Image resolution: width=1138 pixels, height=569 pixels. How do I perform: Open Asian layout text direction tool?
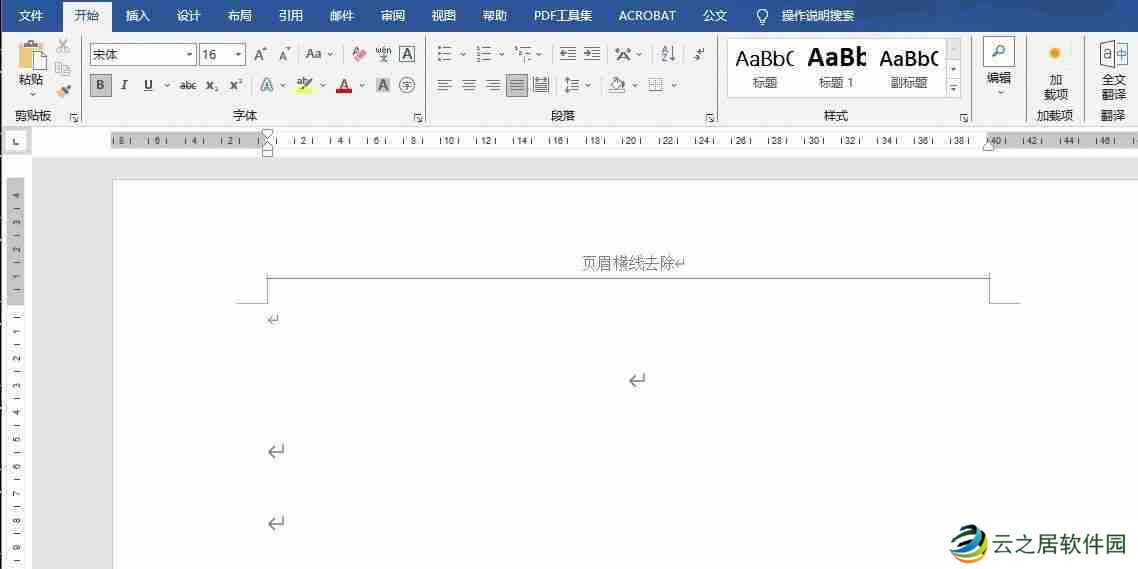click(x=622, y=54)
